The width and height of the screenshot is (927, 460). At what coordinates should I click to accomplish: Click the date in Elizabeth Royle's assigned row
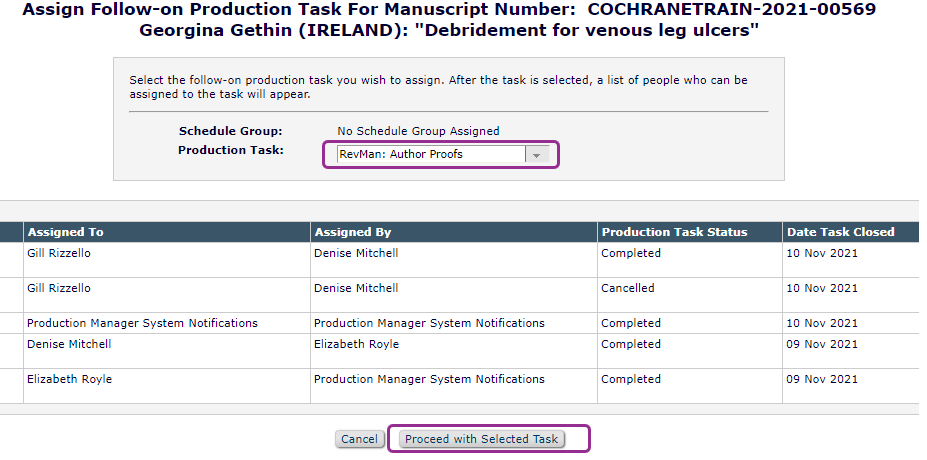pos(822,379)
